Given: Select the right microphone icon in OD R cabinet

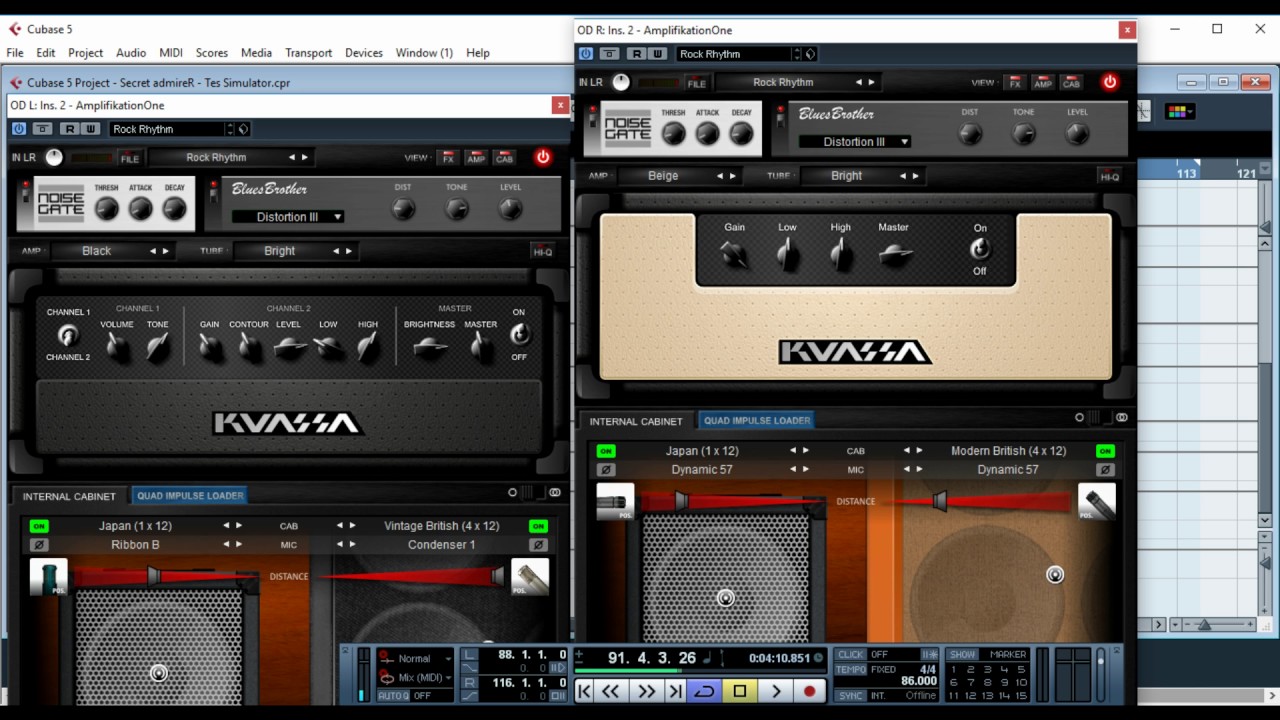Looking at the screenshot, I should click(x=1097, y=502).
